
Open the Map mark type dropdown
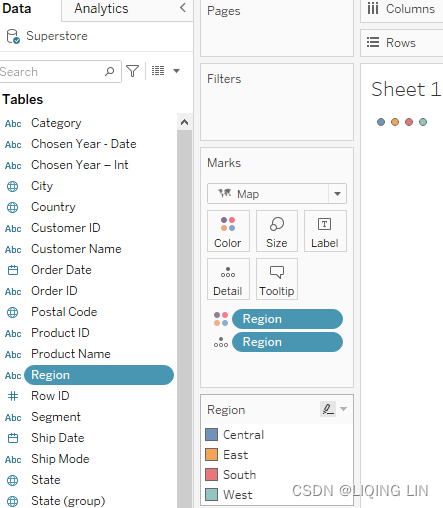(337, 194)
